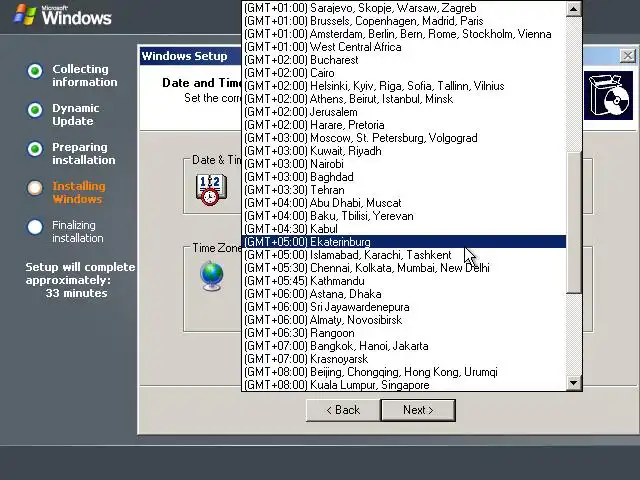Select Baku, Tbilisi, Yerevan time zone
Image resolution: width=640 pixels, height=480 pixels.
tap(404, 216)
